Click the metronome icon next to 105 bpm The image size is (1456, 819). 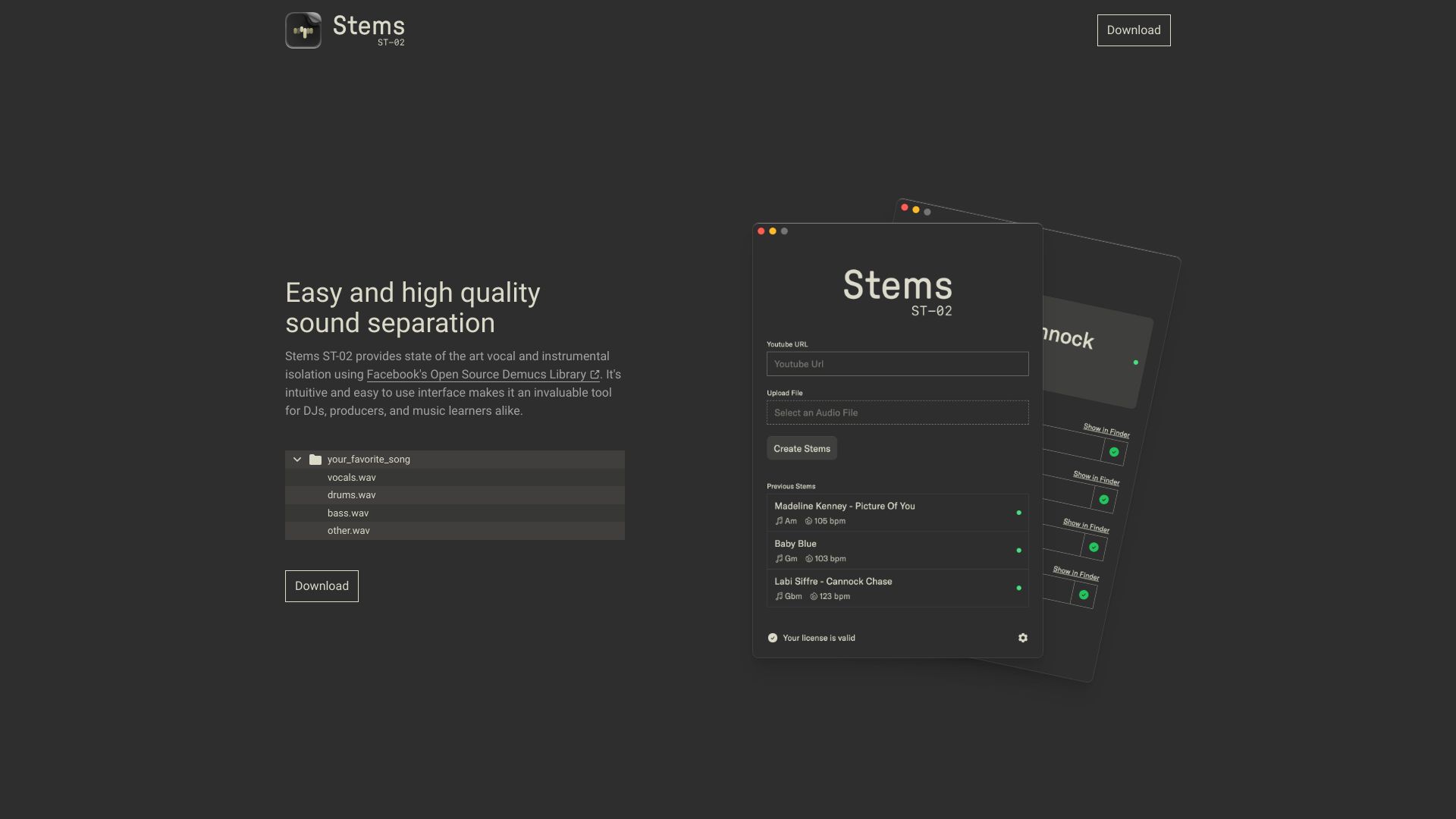tap(808, 521)
